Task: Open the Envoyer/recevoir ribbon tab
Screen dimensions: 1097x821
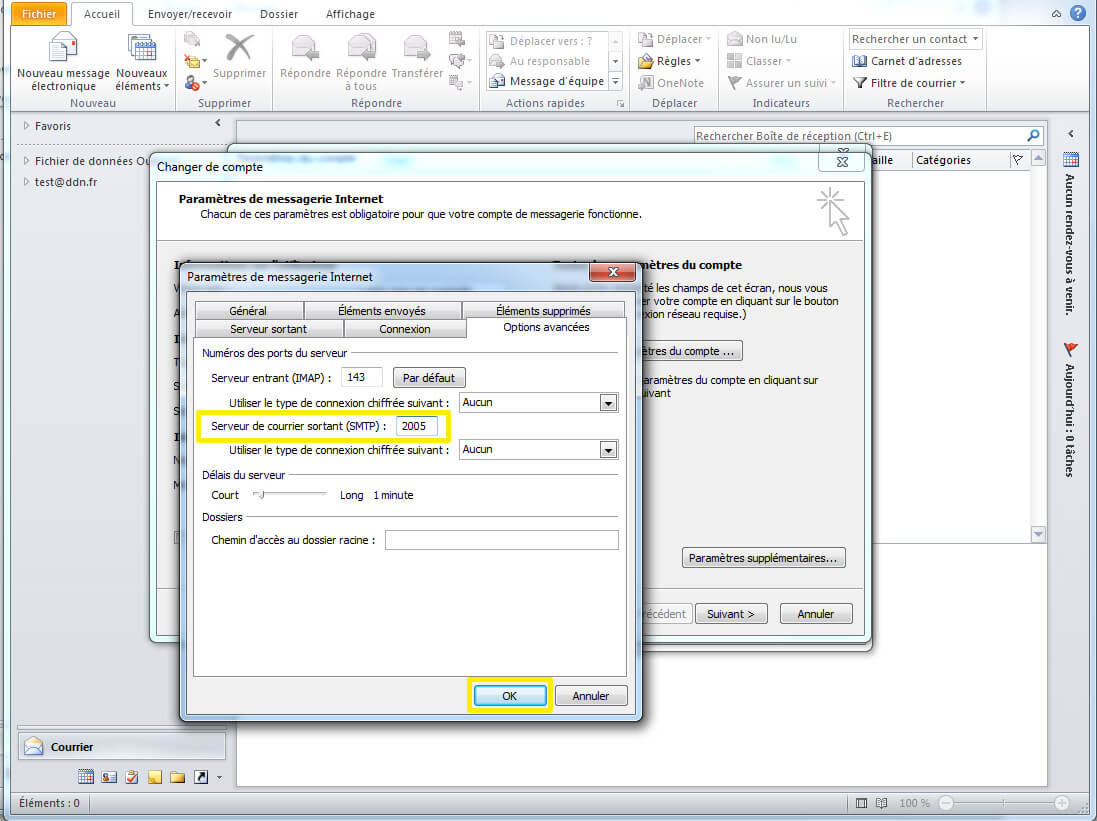Action: (189, 14)
